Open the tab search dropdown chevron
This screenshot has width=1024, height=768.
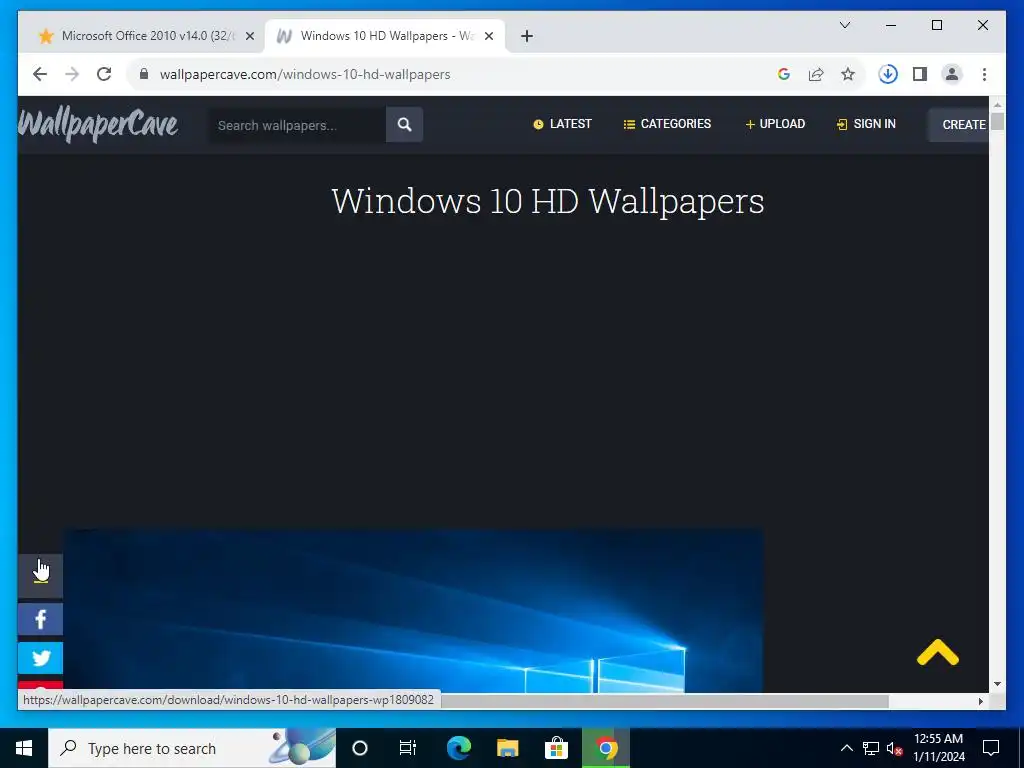[x=844, y=25]
